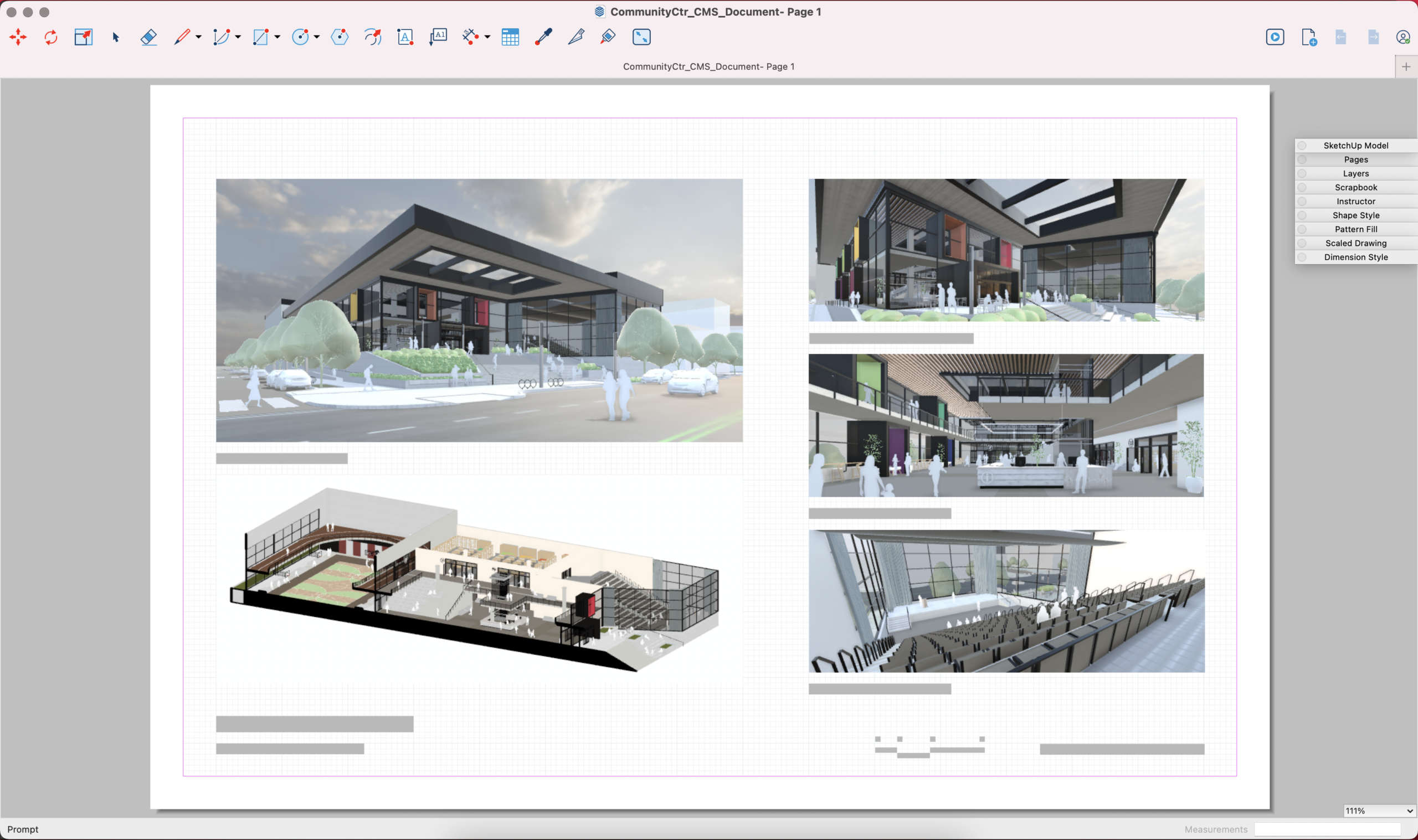
Task: Select the Style eyedropper tool
Action: tap(543, 37)
